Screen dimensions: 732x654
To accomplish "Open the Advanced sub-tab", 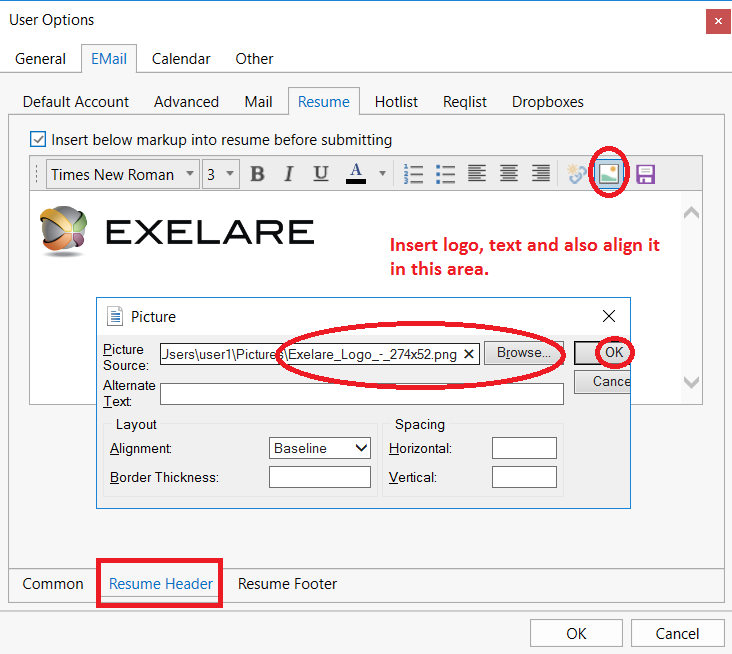I will [186, 102].
